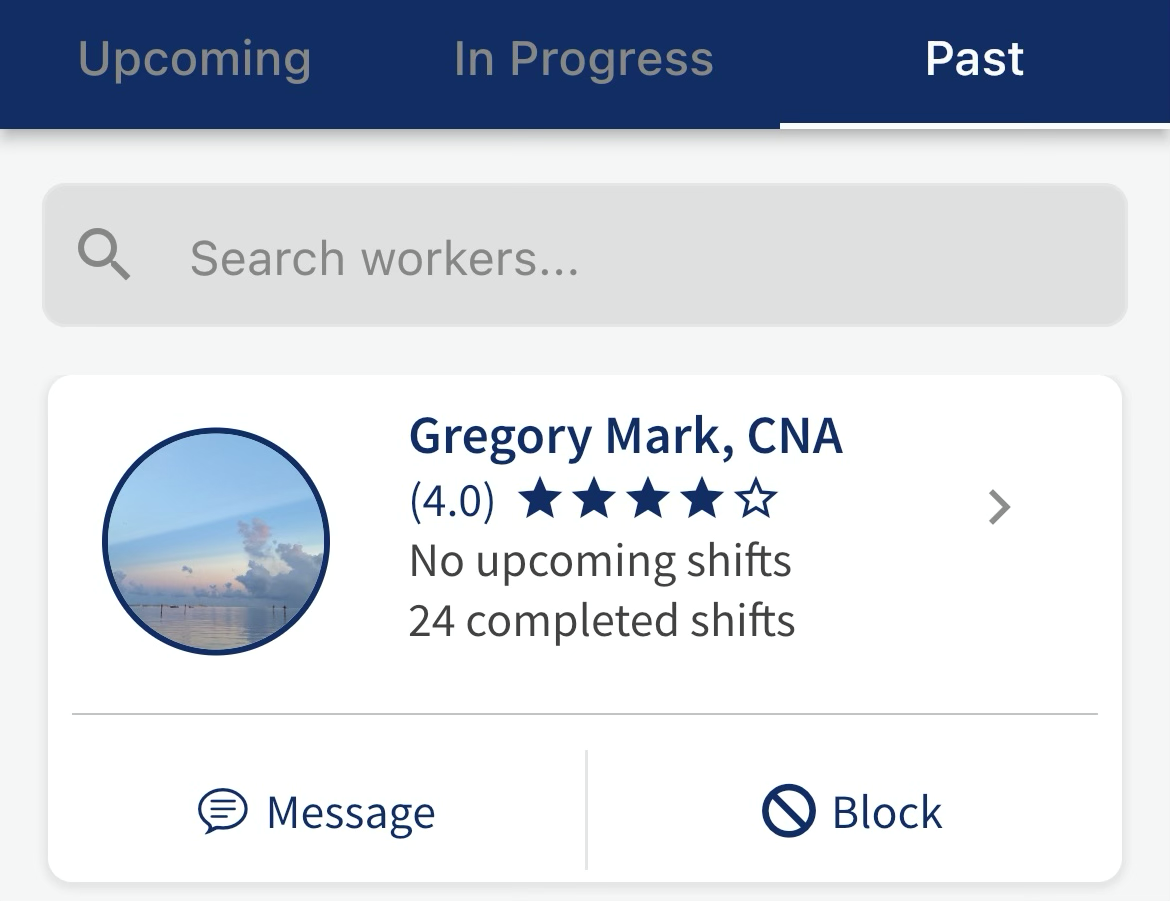Tap the Block circle-slash icon
This screenshot has width=1170, height=901.
click(789, 811)
